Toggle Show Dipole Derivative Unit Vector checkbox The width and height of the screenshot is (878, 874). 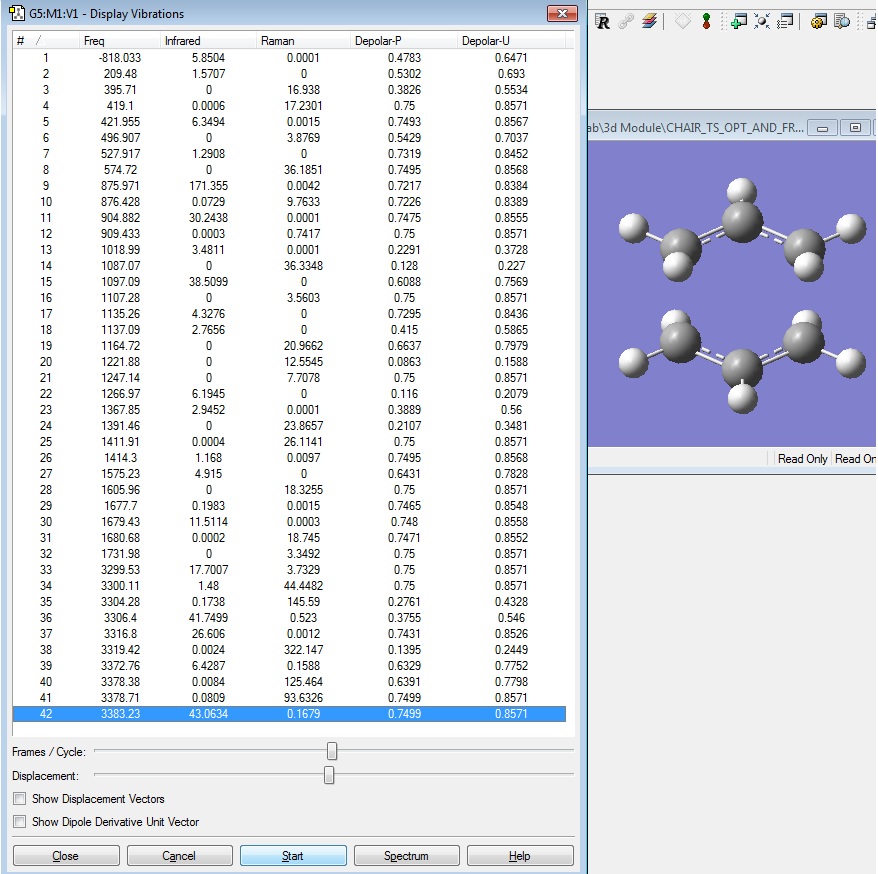tap(20, 822)
